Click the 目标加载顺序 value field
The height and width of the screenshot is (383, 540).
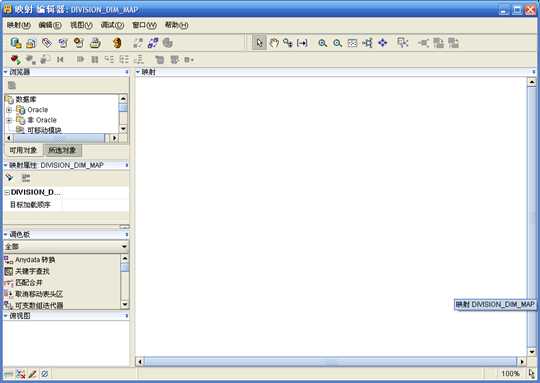[x=95, y=205]
